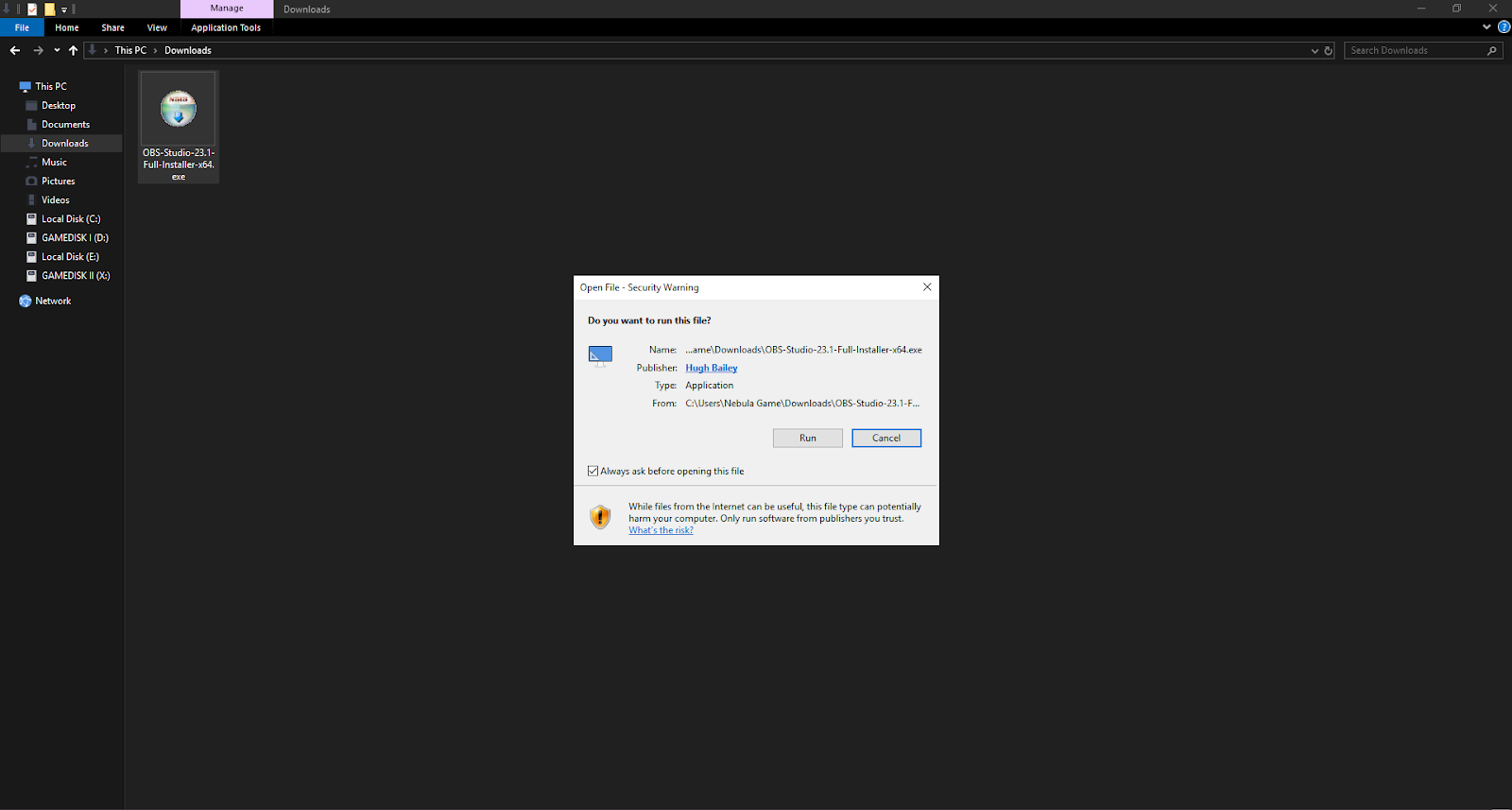Image resolution: width=1512 pixels, height=810 pixels.
Task: Open Music in navigation pane
Action: coord(54,163)
